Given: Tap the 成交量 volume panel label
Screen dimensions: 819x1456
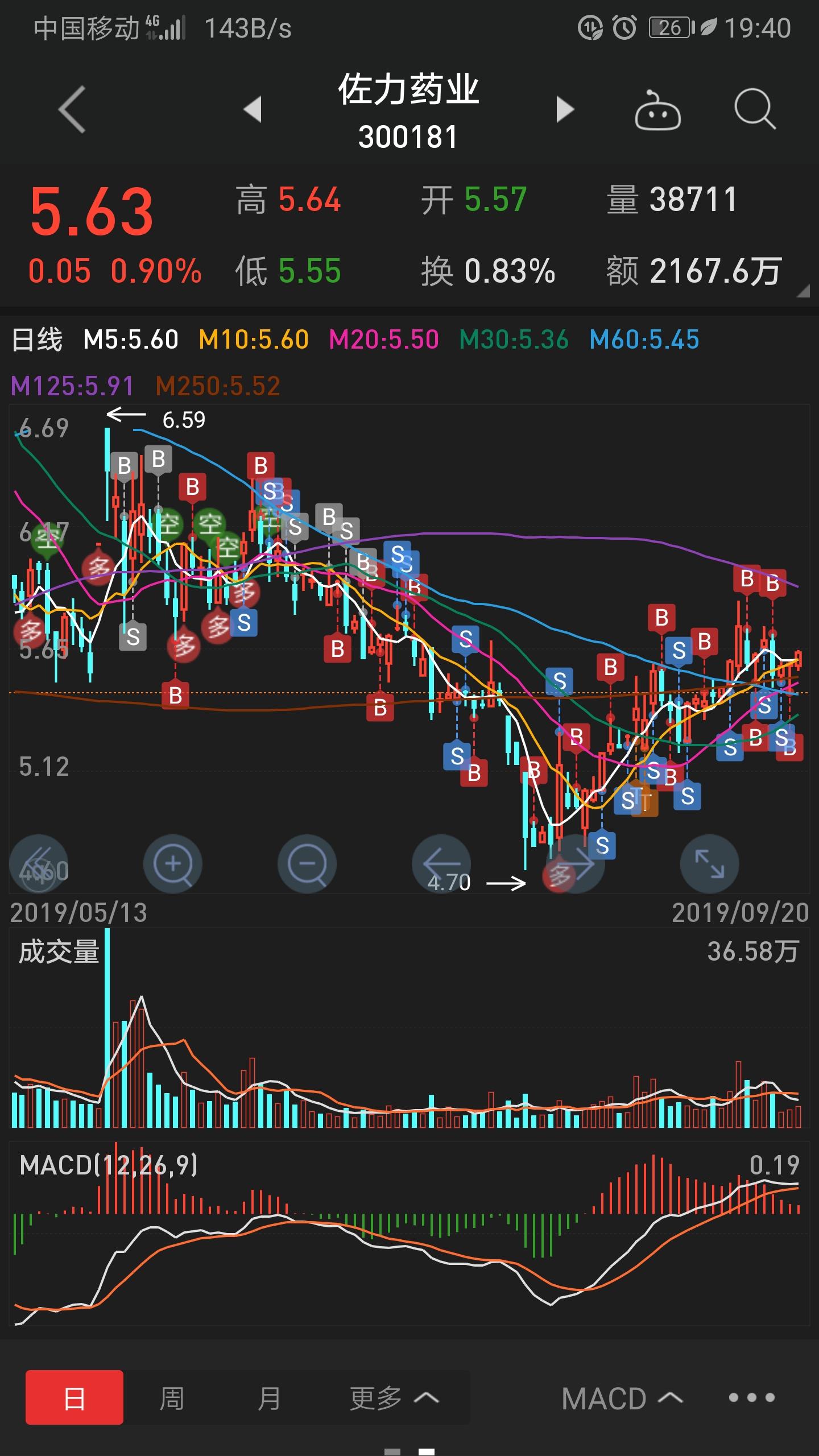Looking at the screenshot, I should click(x=59, y=952).
